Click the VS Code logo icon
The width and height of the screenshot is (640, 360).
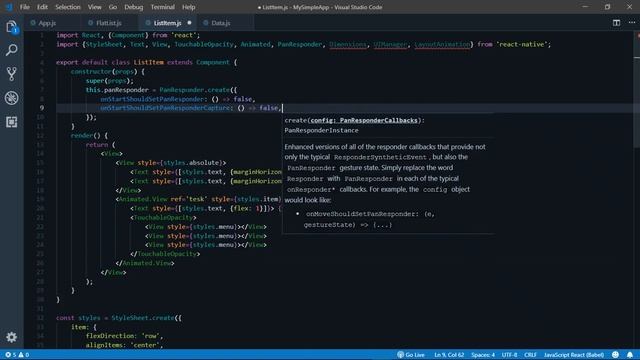9,7
